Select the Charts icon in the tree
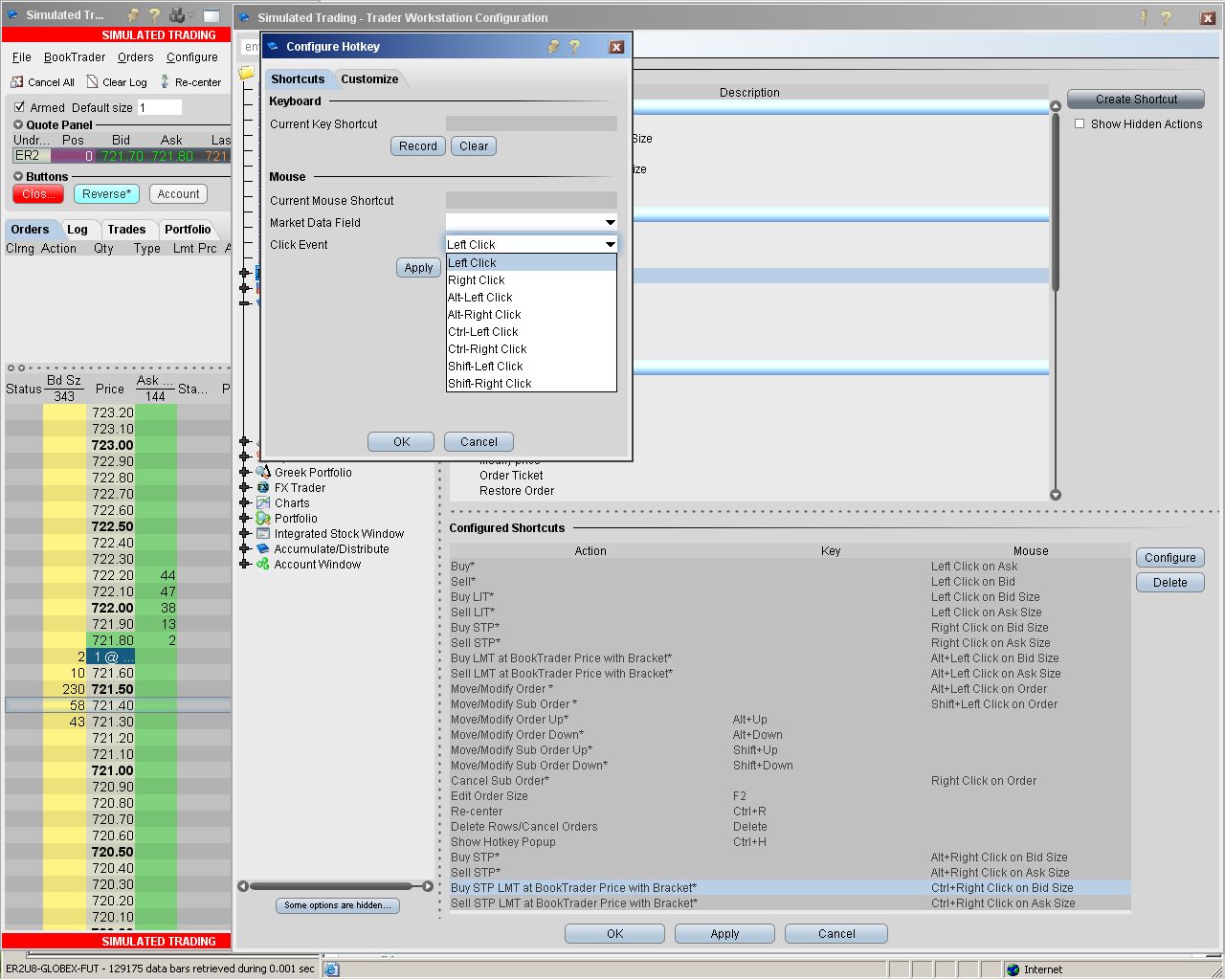This screenshot has height=980, width=1225. pos(263,503)
